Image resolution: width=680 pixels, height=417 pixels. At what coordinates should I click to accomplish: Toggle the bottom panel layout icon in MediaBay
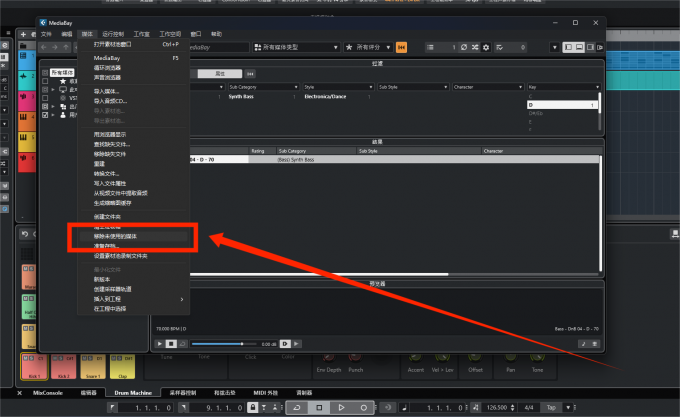tap(579, 47)
